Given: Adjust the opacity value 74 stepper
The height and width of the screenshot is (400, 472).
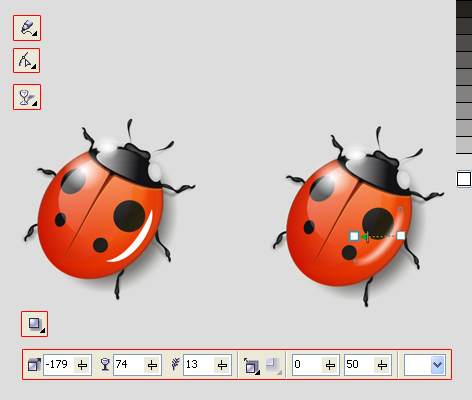Looking at the screenshot, I should pyautogui.click(x=152, y=365).
